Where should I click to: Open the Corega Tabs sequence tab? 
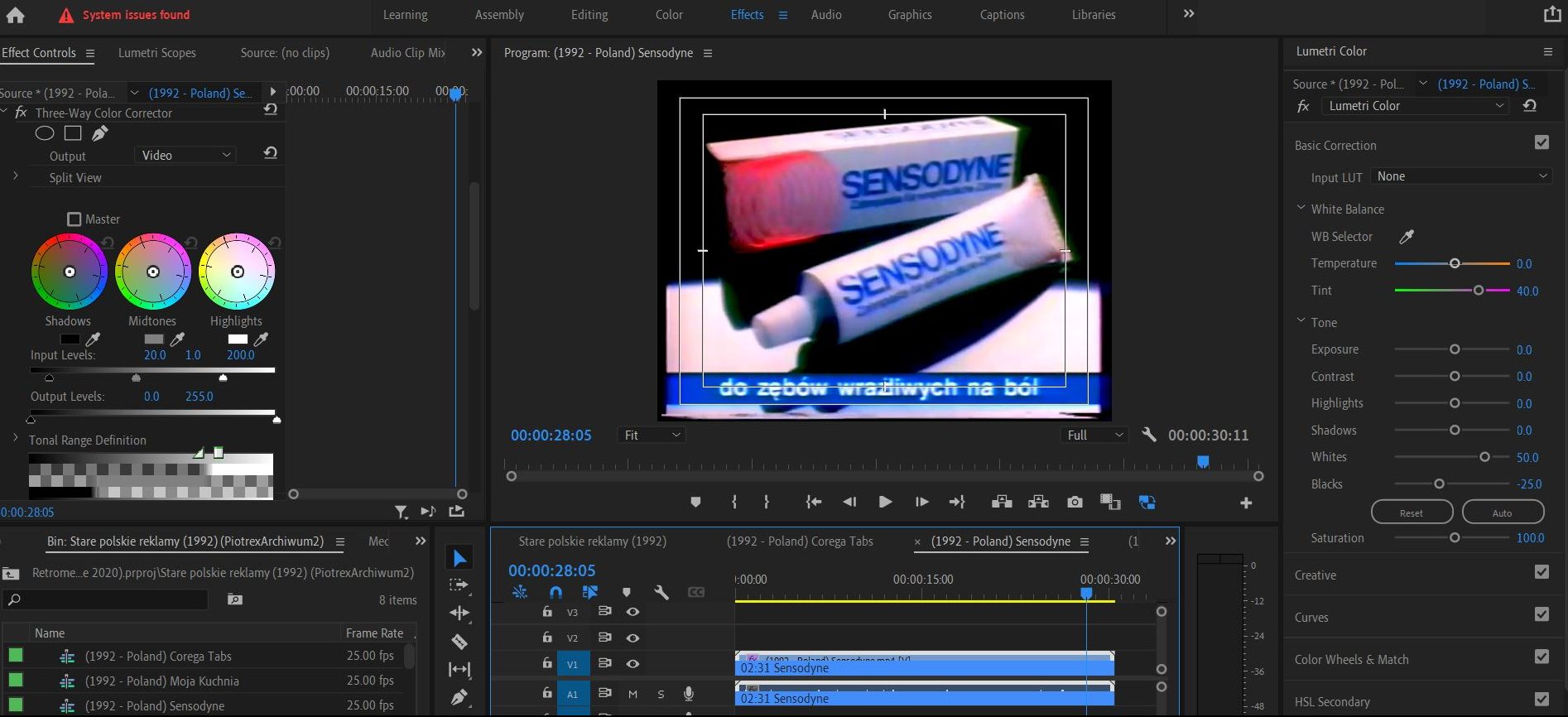point(800,541)
